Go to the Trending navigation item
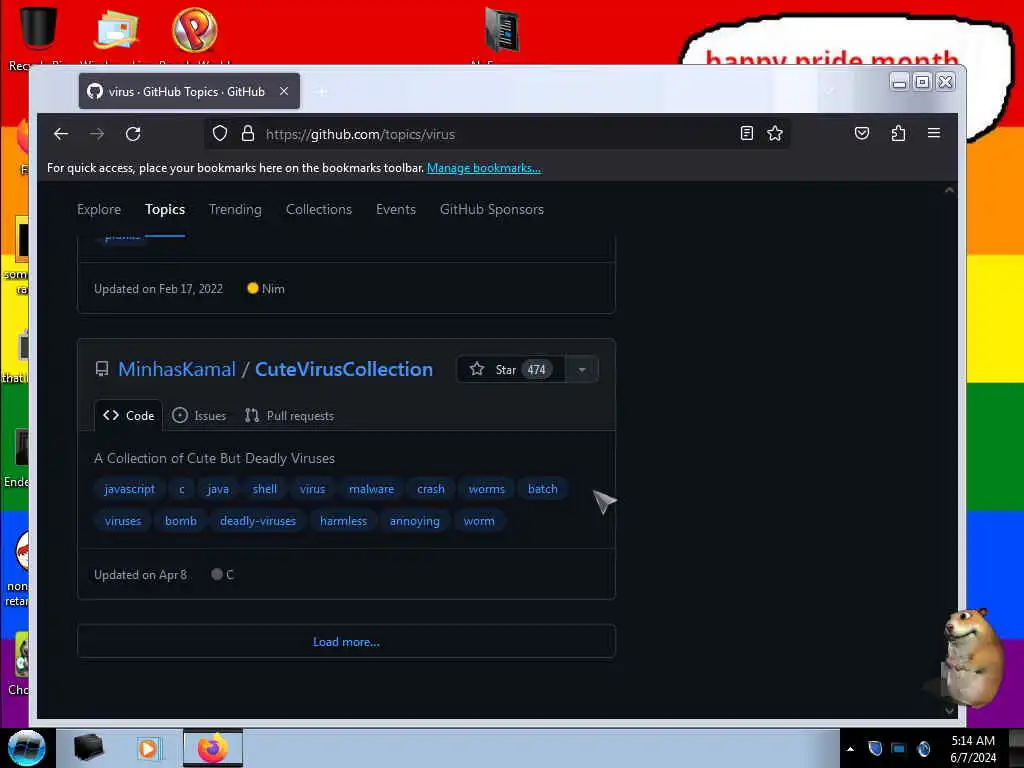The height and width of the screenshot is (768, 1024). [235, 209]
